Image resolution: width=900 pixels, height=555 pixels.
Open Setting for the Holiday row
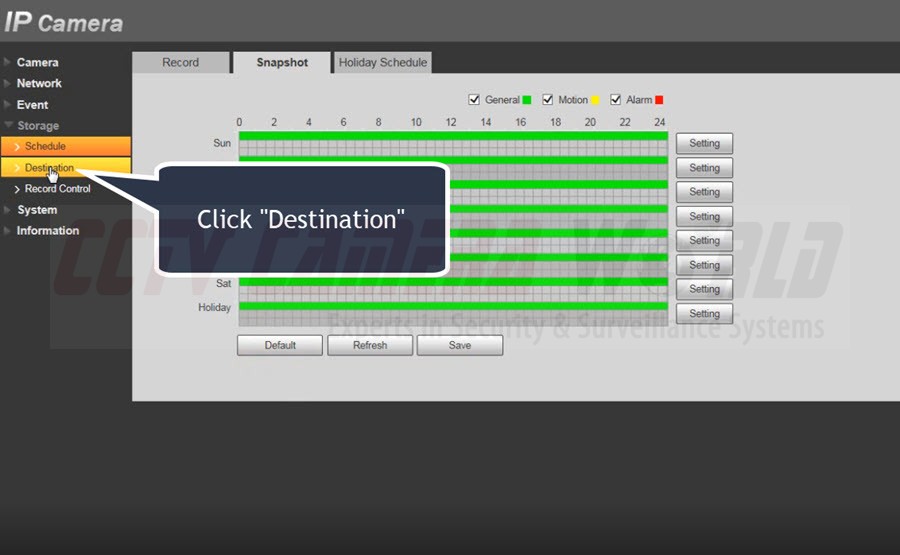pyautogui.click(x=704, y=313)
